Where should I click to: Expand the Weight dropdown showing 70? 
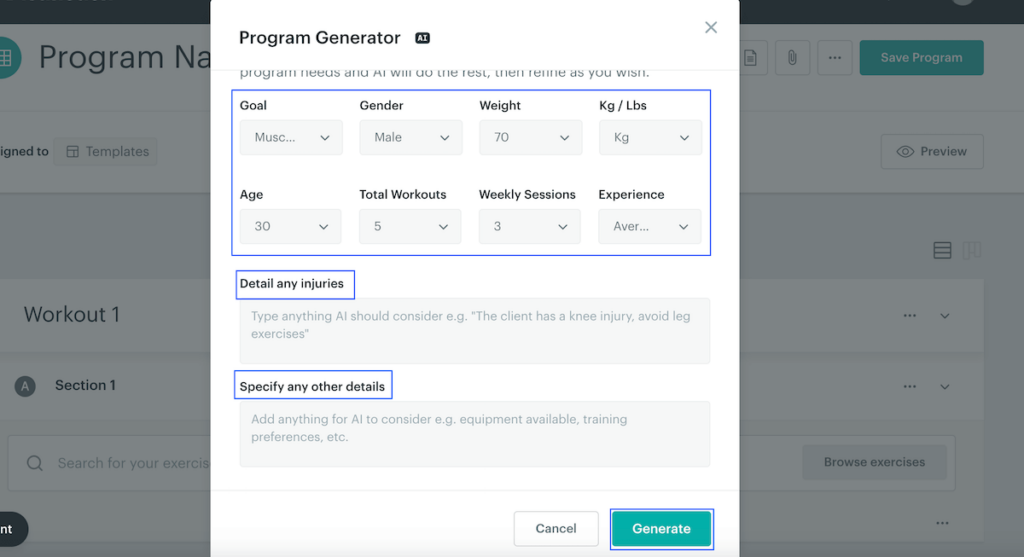[x=530, y=138]
